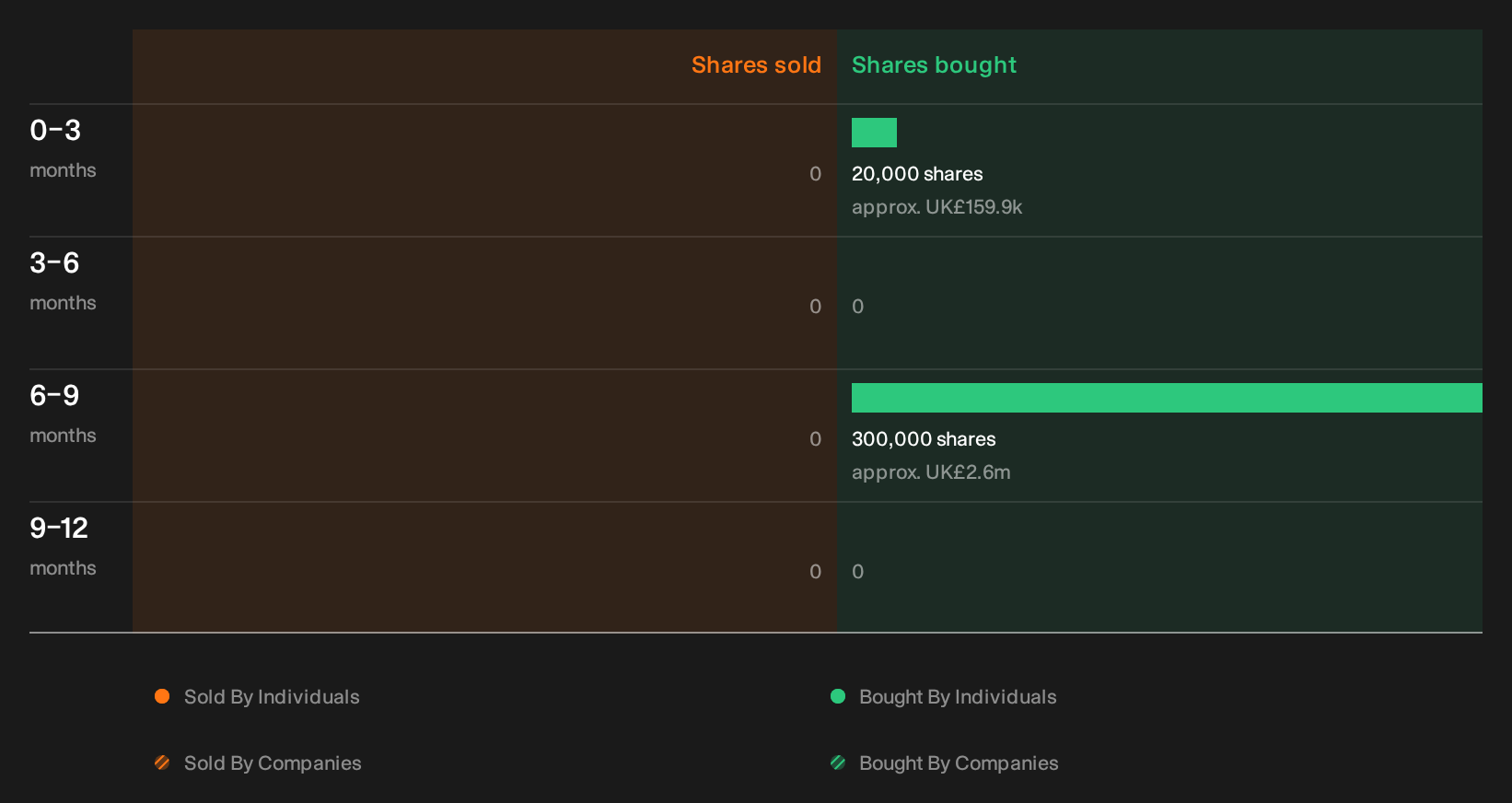Click the orange Sold By Individuals legend dot
Image resolution: width=1512 pixels, height=803 pixels.
[162, 696]
